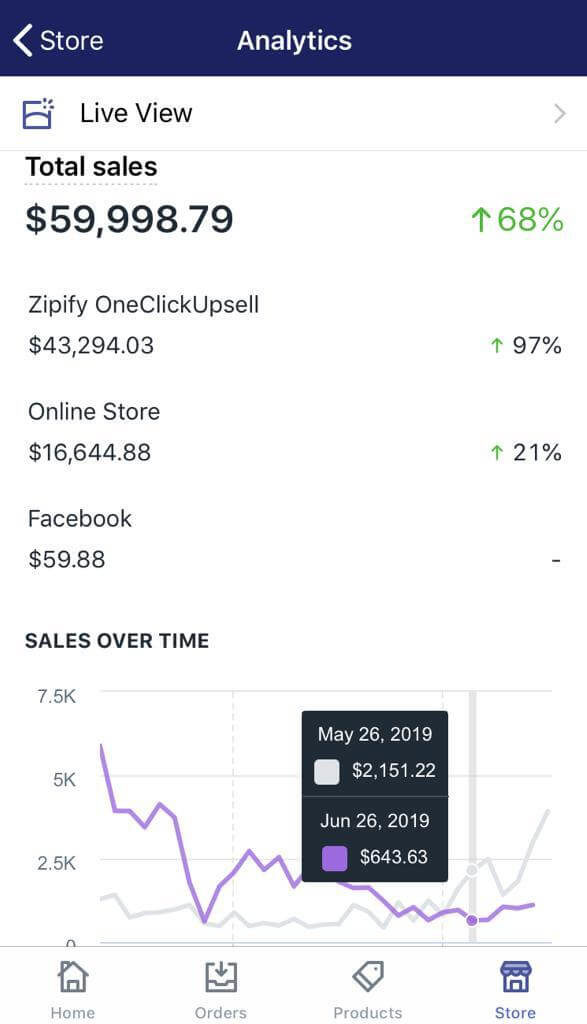Tap the Products tag icon
Viewport: 587px width, 1024px height.
368,977
